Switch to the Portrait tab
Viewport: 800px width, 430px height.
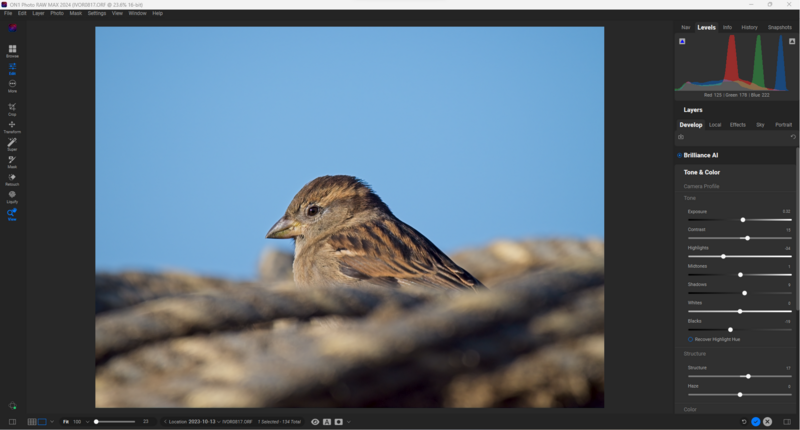click(783, 125)
